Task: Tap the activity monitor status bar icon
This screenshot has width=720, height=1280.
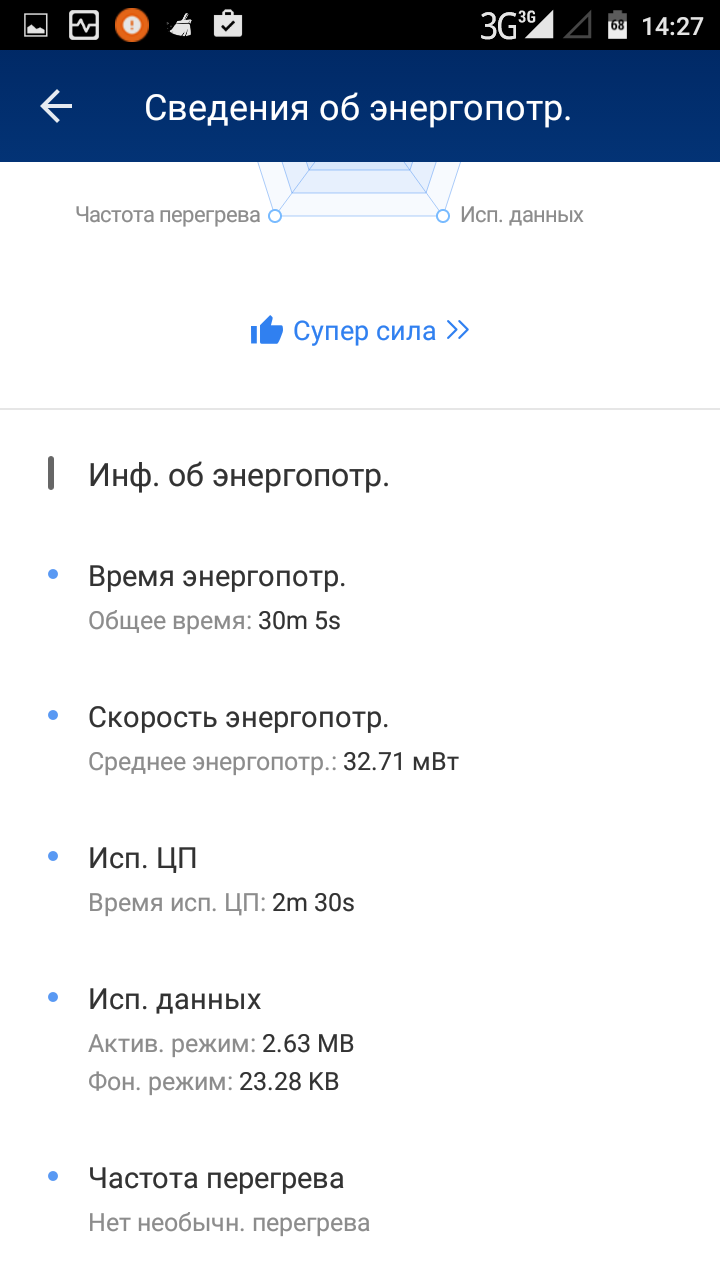Action: click(x=84, y=24)
